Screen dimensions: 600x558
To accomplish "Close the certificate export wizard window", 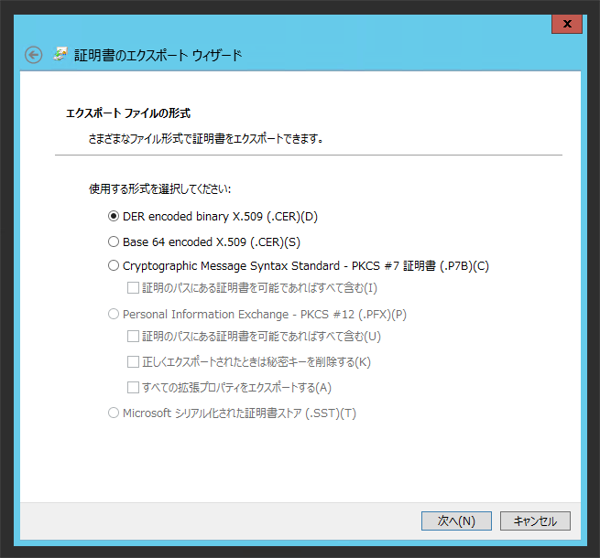I will [x=567, y=24].
